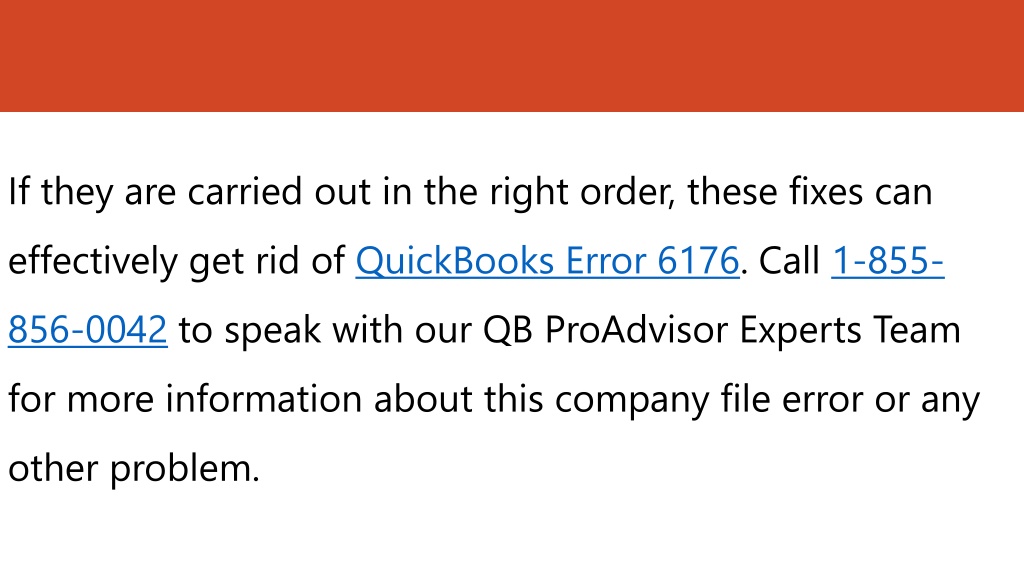
Task: Click the 1-855- phone number link
Action: (888, 261)
